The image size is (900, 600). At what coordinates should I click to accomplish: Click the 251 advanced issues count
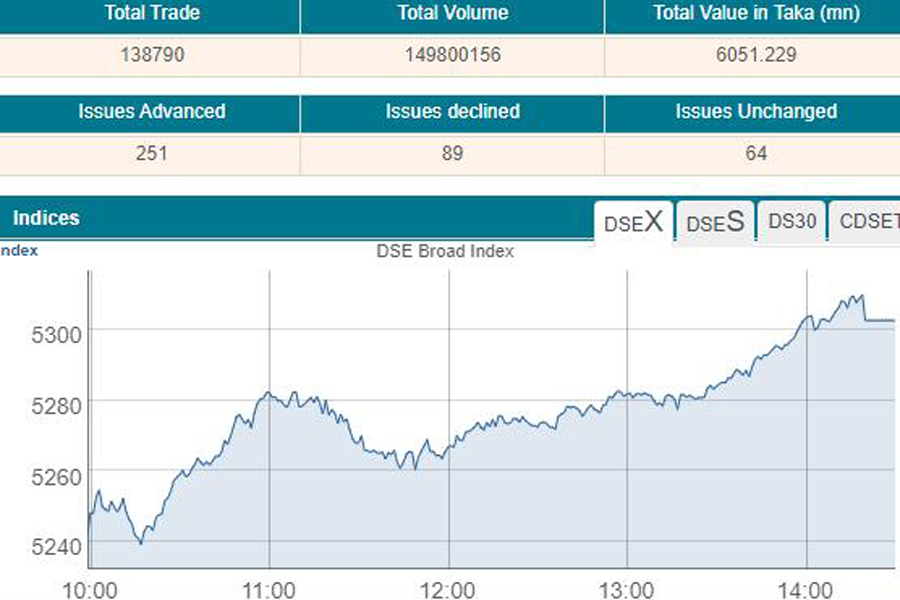[150, 154]
